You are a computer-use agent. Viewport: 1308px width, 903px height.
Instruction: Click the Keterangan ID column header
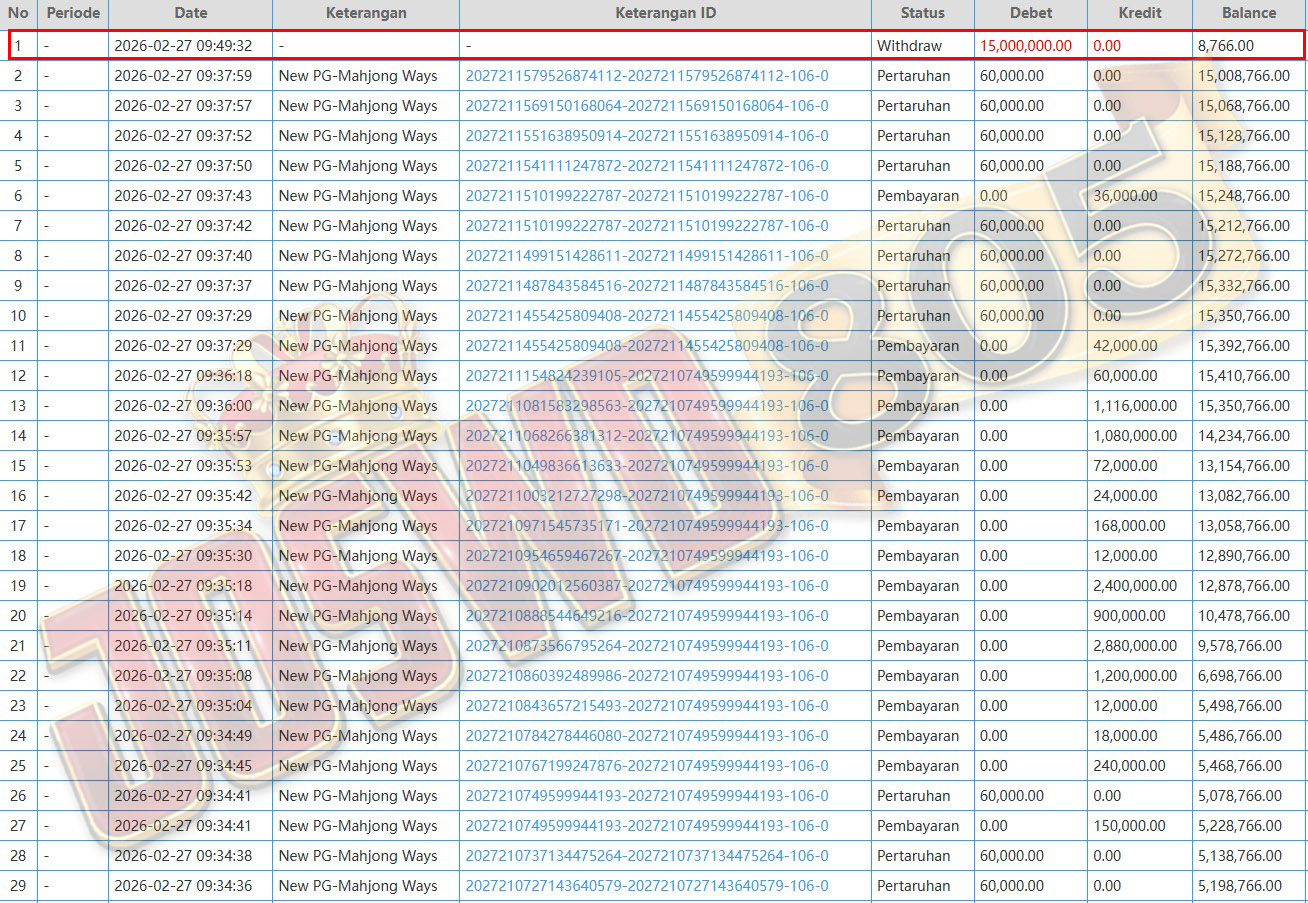[x=665, y=13]
